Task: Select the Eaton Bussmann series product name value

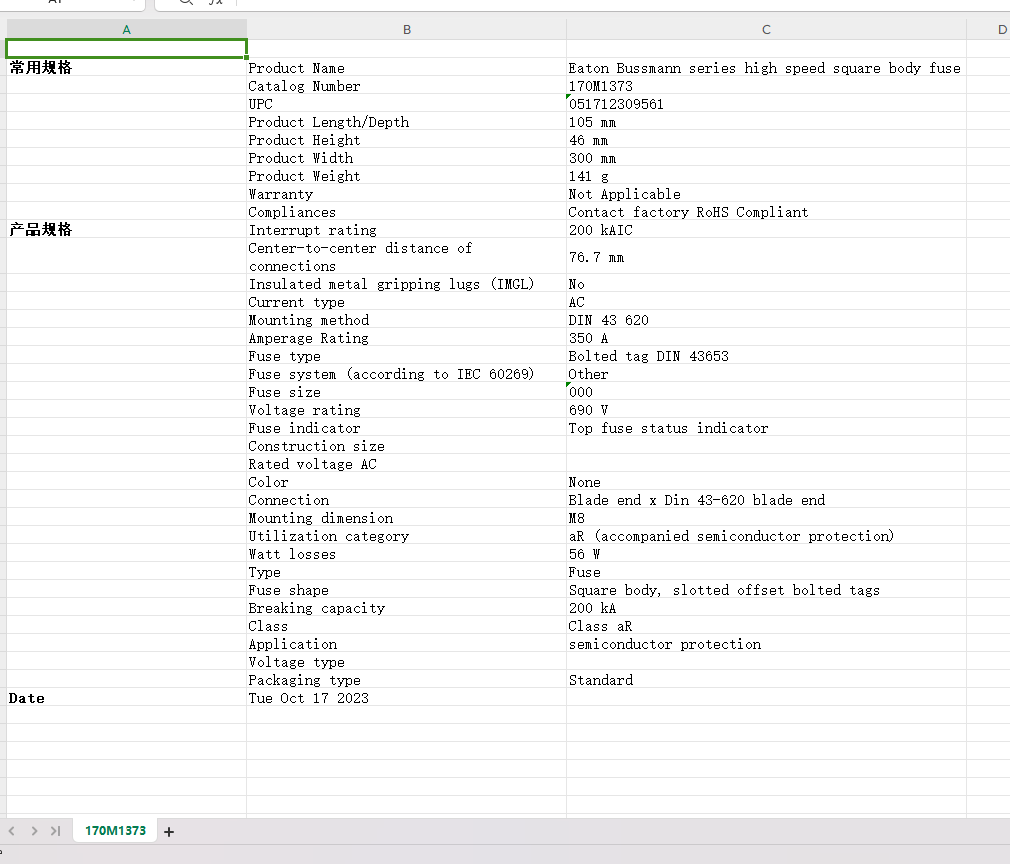Action: [x=766, y=68]
